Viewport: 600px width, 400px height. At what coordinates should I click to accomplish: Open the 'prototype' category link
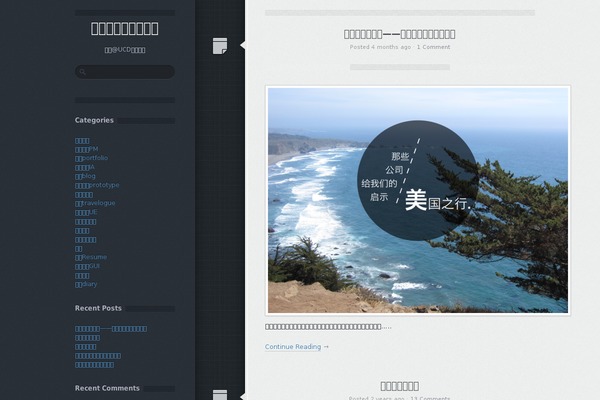point(97,185)
